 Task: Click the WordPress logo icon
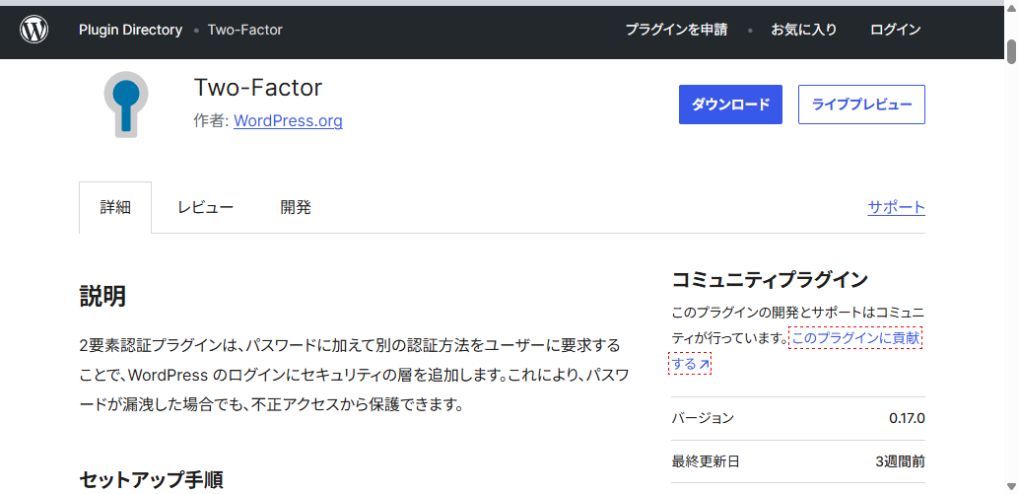(34, 30)
